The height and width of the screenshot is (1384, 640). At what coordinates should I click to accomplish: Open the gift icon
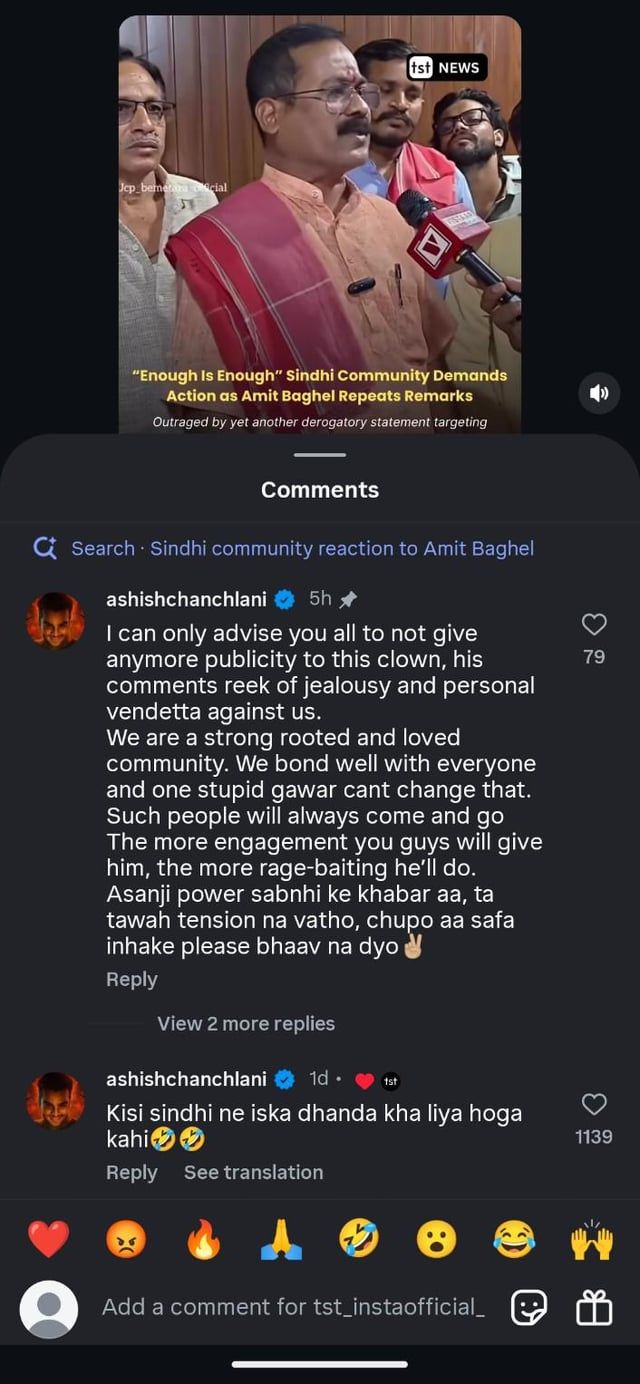coord(594,1307)
